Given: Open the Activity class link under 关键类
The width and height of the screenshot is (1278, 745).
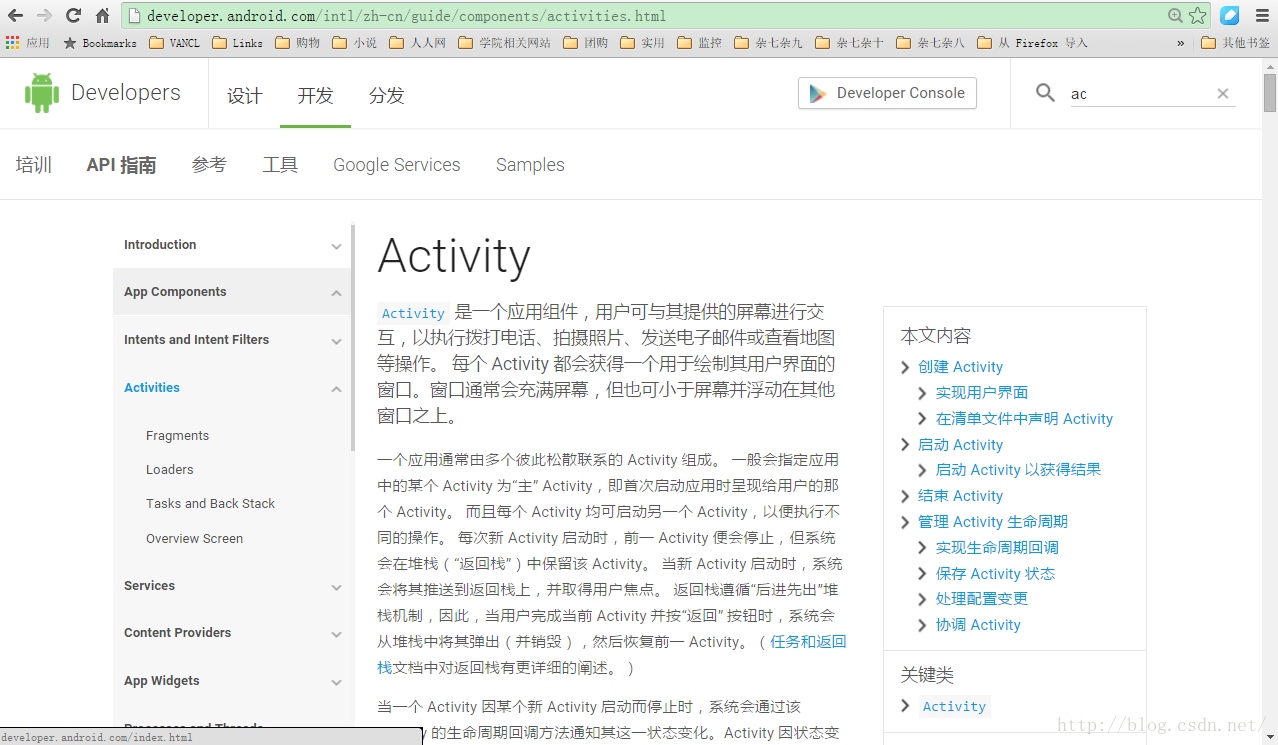Looking at the screenshot, I should click(x=954, y=706).
